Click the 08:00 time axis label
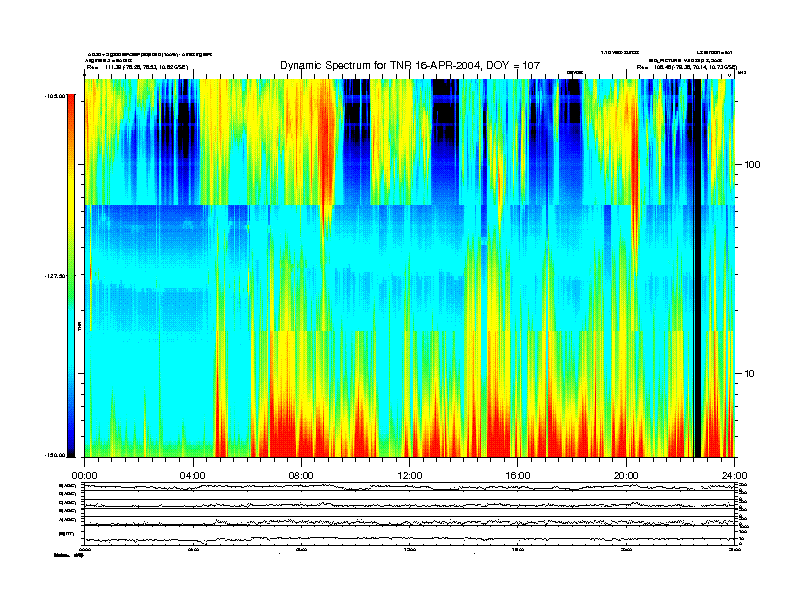 [301, 476]
